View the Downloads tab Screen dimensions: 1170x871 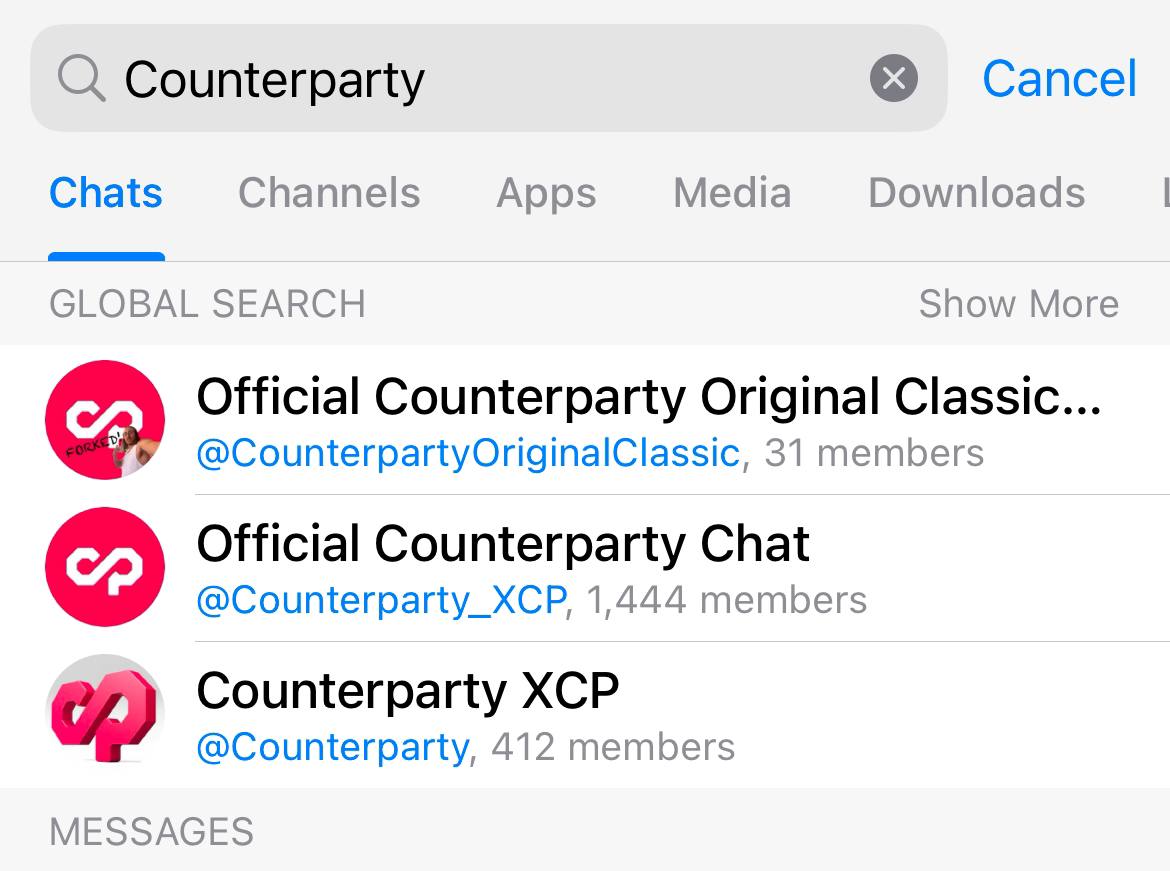976,193
